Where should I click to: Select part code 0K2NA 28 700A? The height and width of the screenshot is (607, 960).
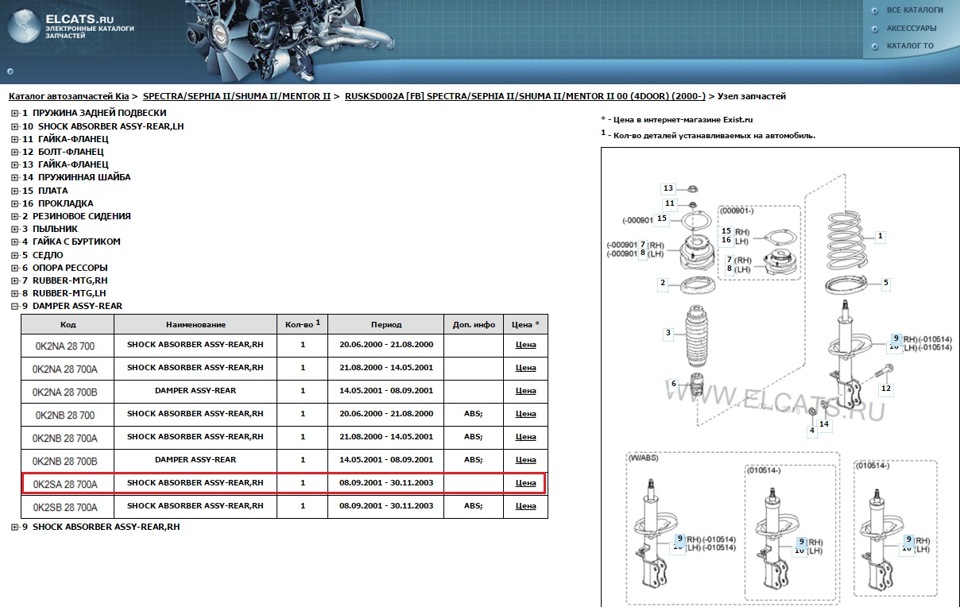pos(65,369)
